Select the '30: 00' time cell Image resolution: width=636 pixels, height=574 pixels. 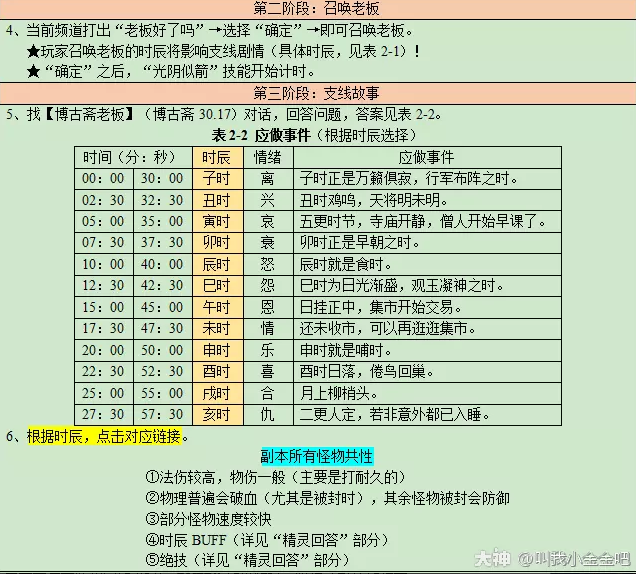click(162, 179)
